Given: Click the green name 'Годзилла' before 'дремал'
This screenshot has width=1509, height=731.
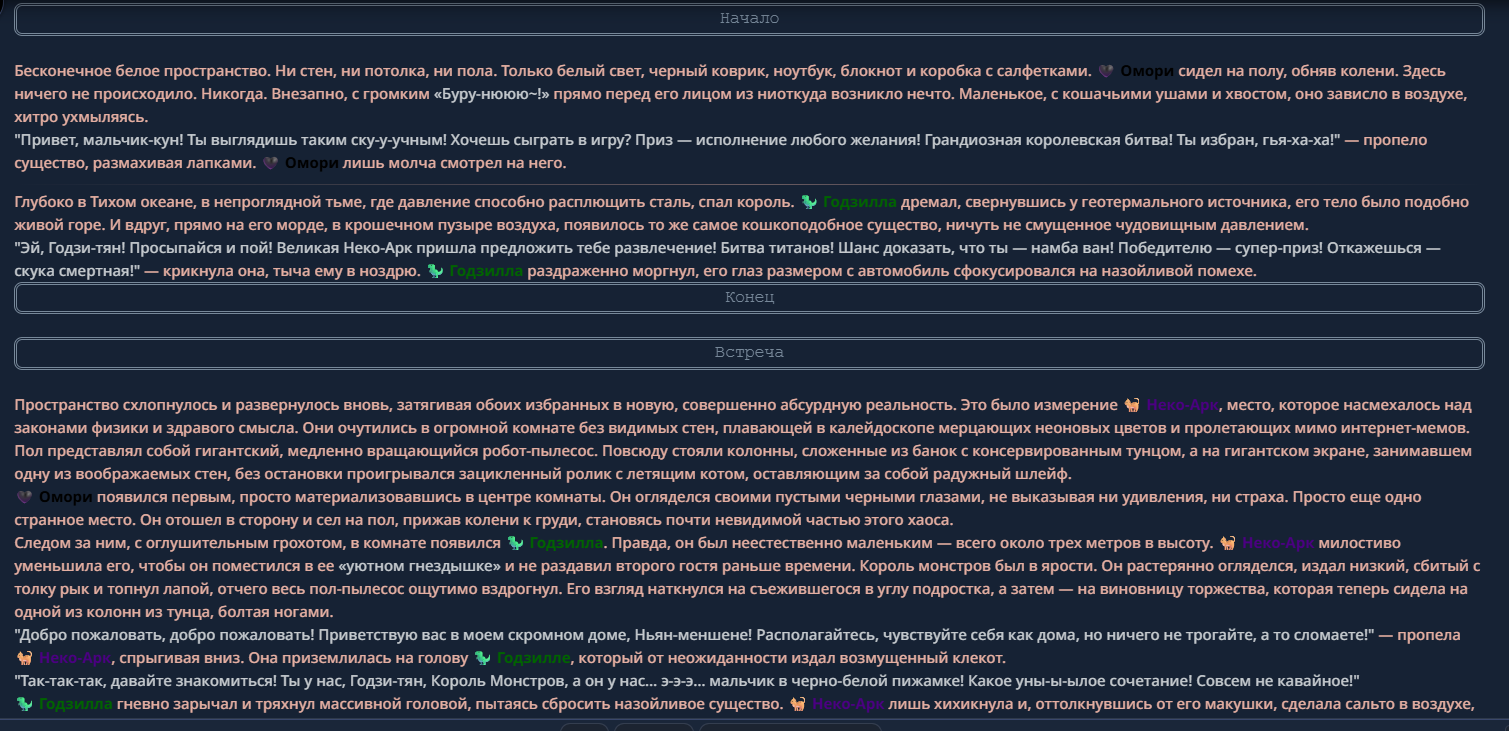Looking at the screenshot, I should 860,201.
